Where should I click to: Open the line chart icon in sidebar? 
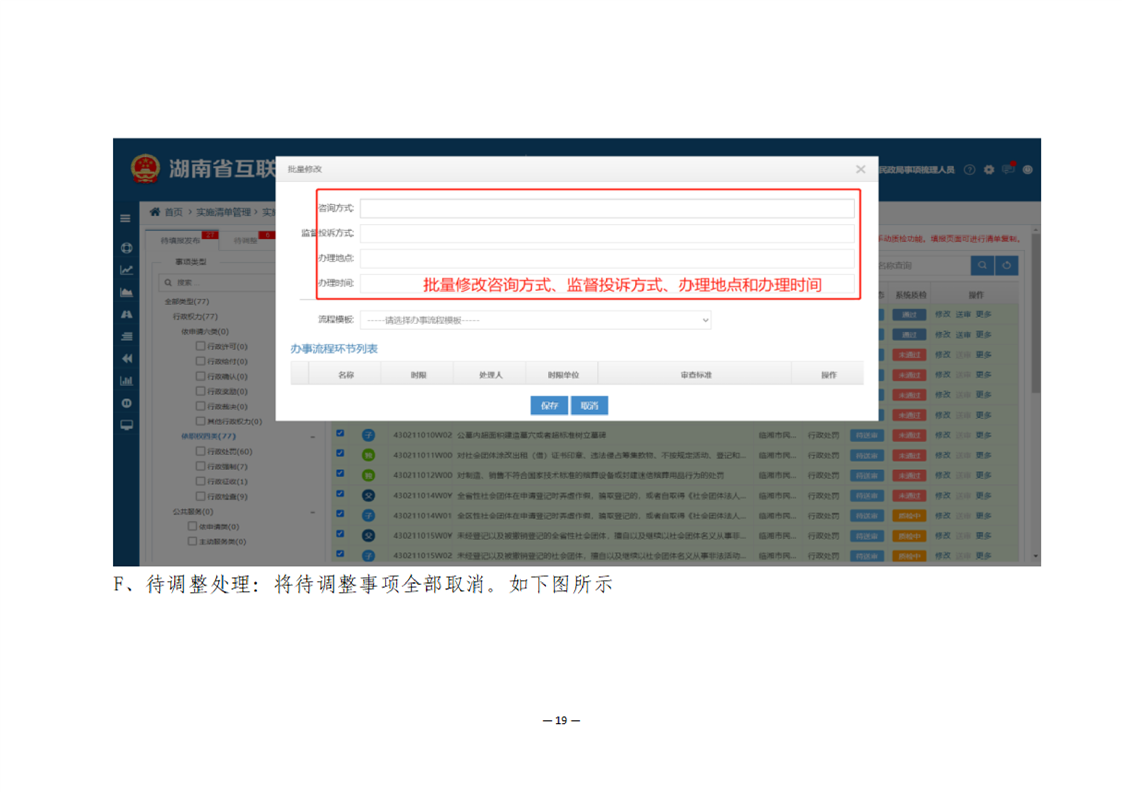[x=127, y=270]
